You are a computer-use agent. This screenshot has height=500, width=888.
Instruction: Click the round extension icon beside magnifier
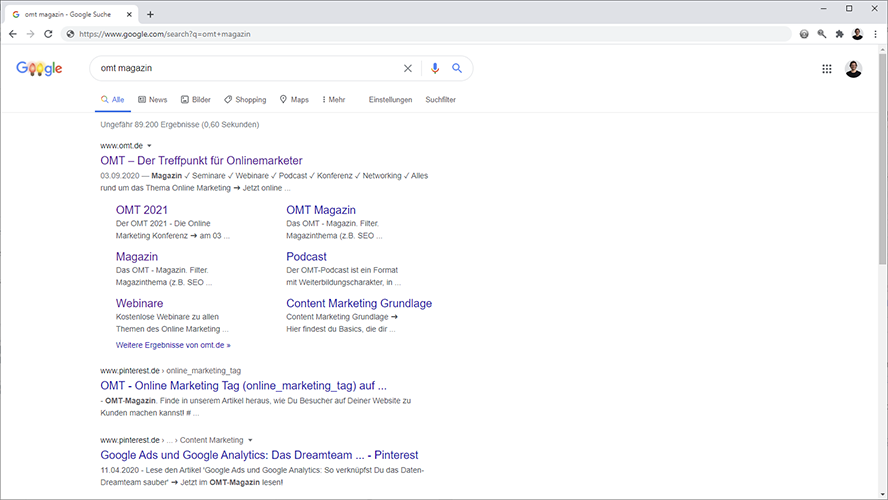804,34
